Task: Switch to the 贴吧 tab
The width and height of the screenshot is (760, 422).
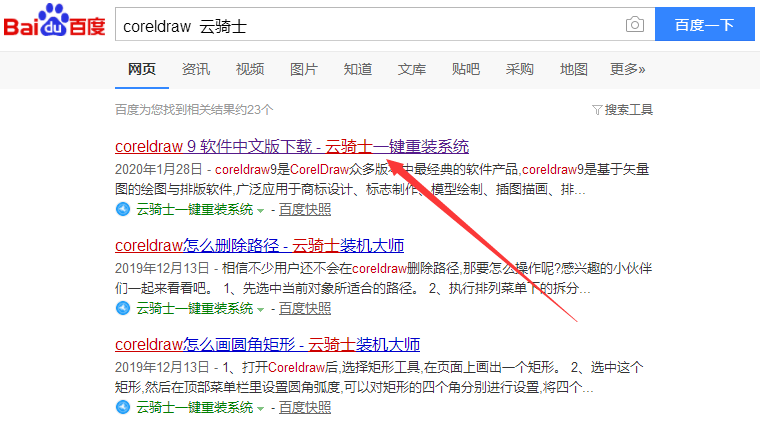Action: 466,69
